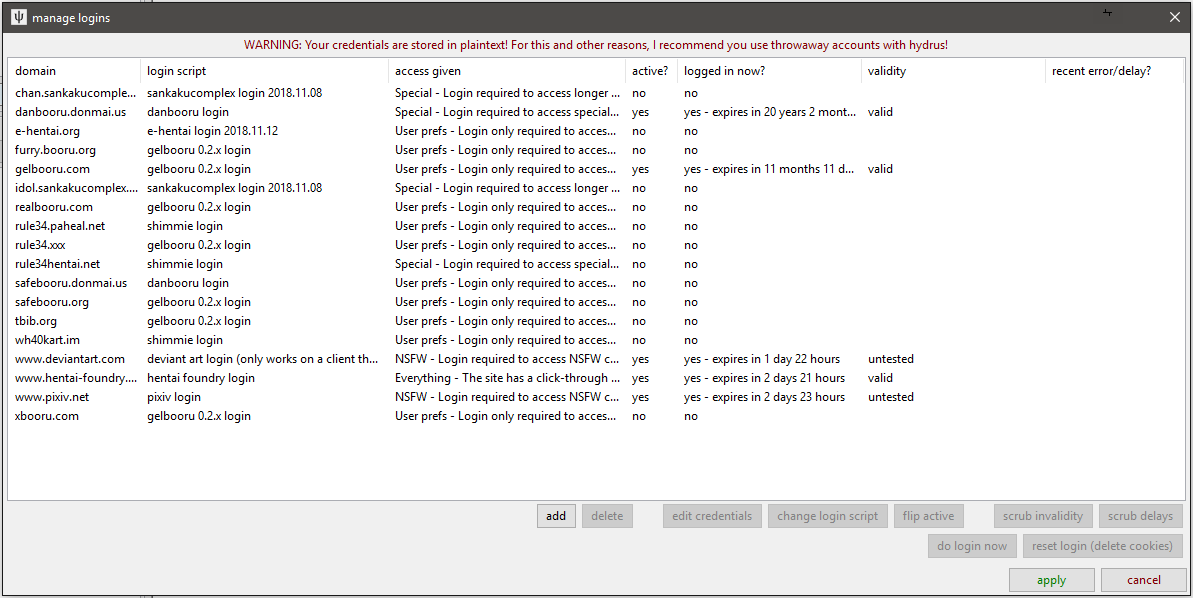
Task: Select the realbooru.com row
Action: (596, 207)
